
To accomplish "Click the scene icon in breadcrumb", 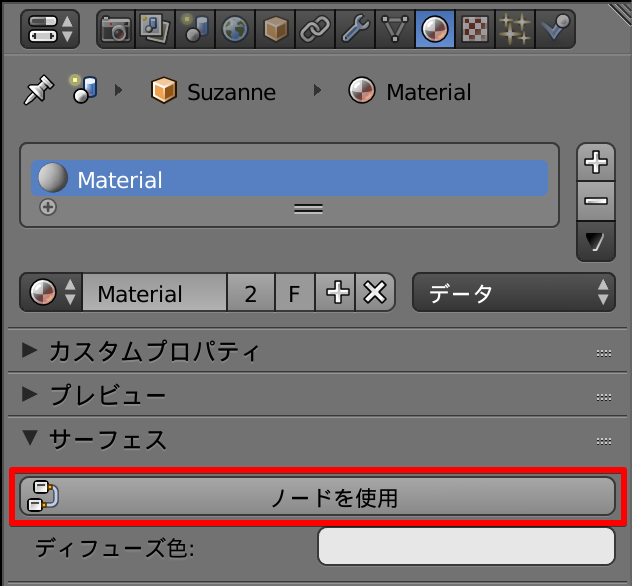I will [x=84, y=89].
